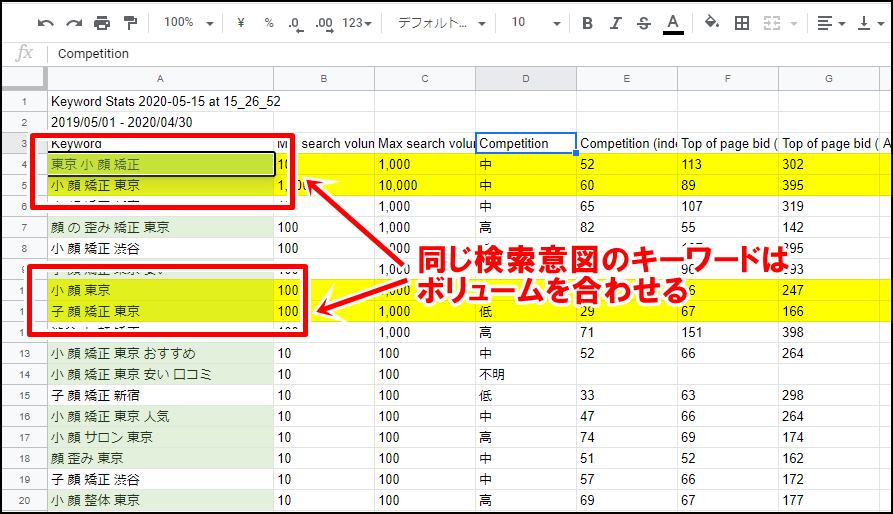
Task: Open the merge cells dropdown arrow
Action: point(794,23)
